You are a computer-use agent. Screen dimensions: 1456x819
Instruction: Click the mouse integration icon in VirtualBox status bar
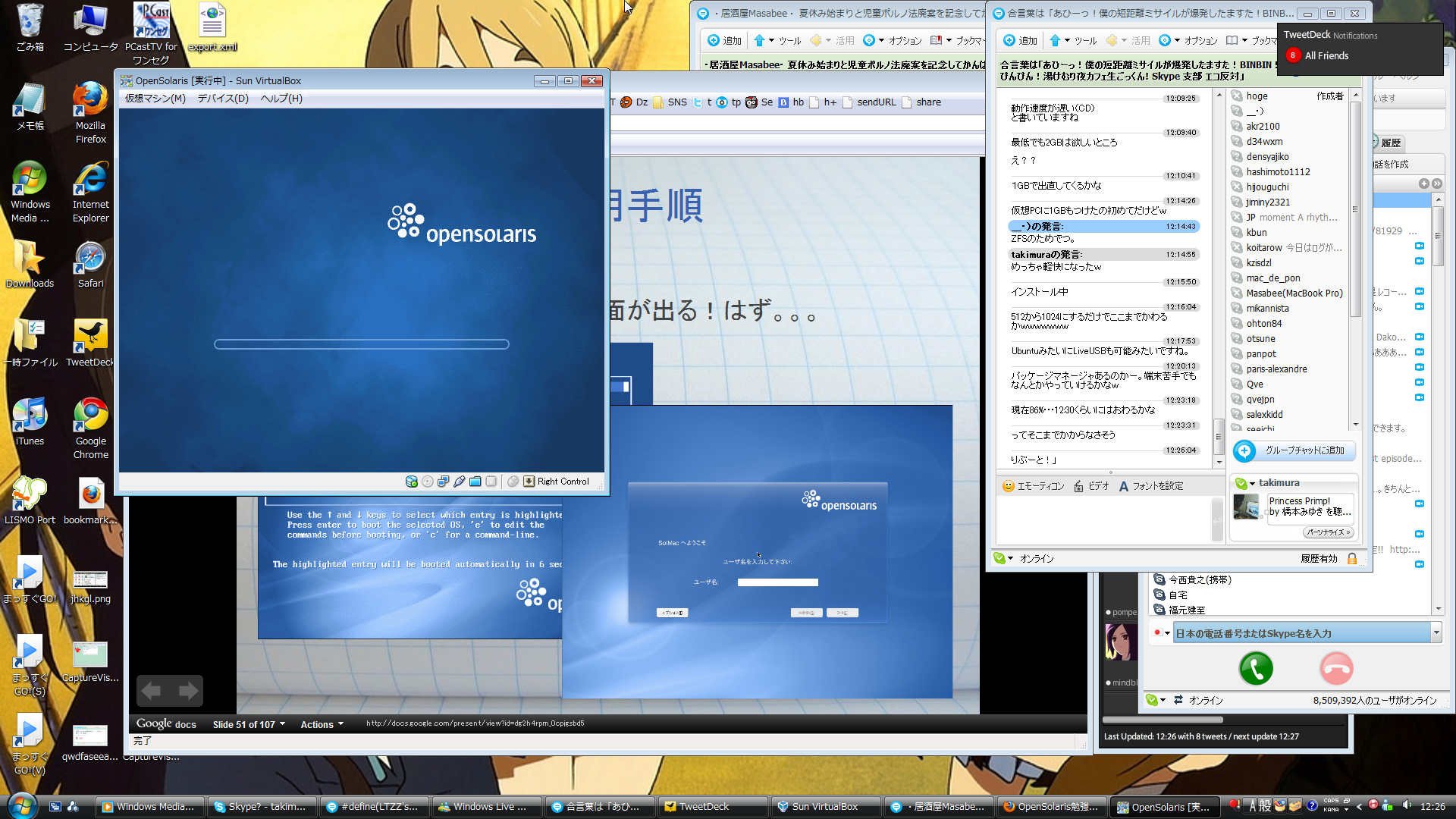click(513, 482)
